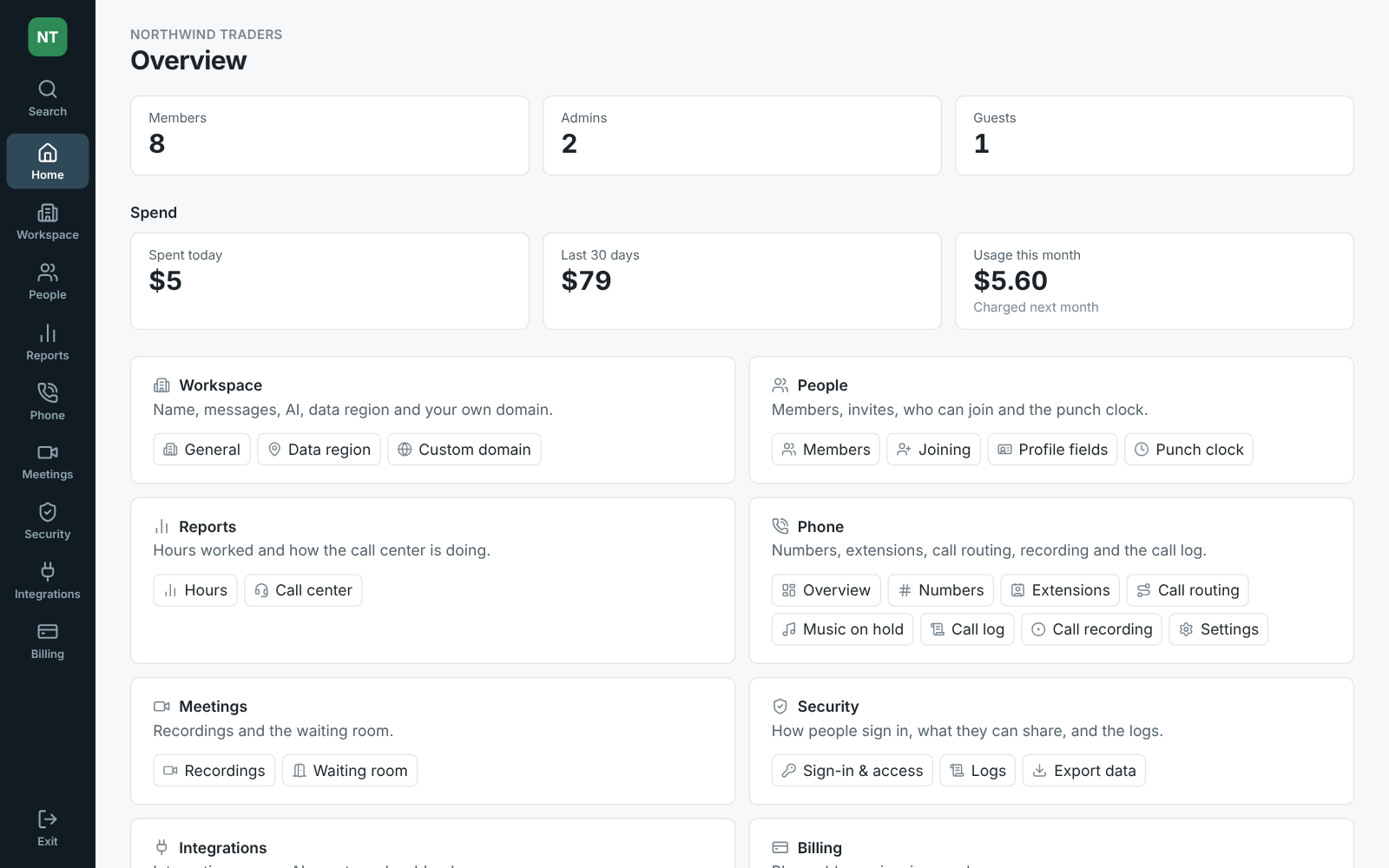
Task: Open the Call center report chip
Action: [304, 590]
